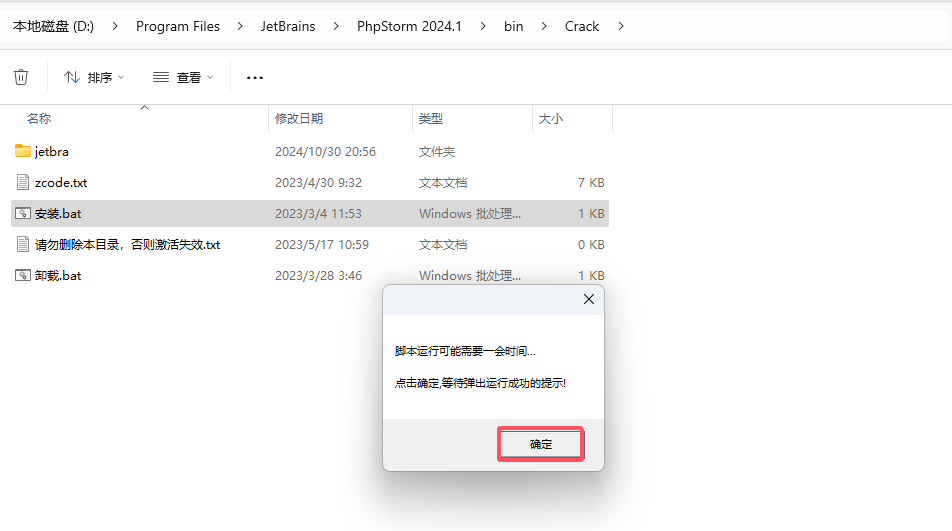Click 脚本运行可能需要一会时间 dialog message

click(465, 351)
